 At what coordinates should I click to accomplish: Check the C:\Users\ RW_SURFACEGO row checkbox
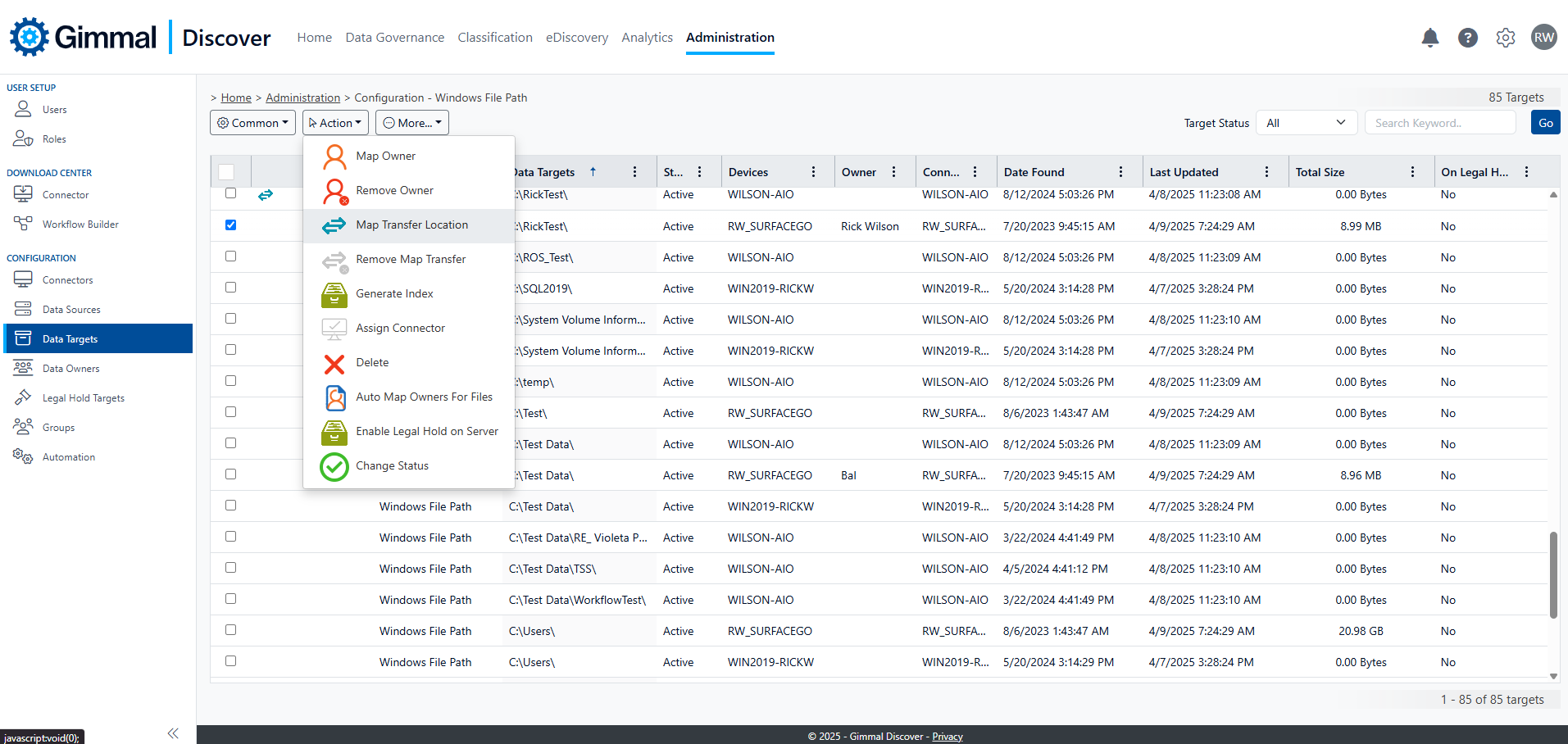coord(230,630)
